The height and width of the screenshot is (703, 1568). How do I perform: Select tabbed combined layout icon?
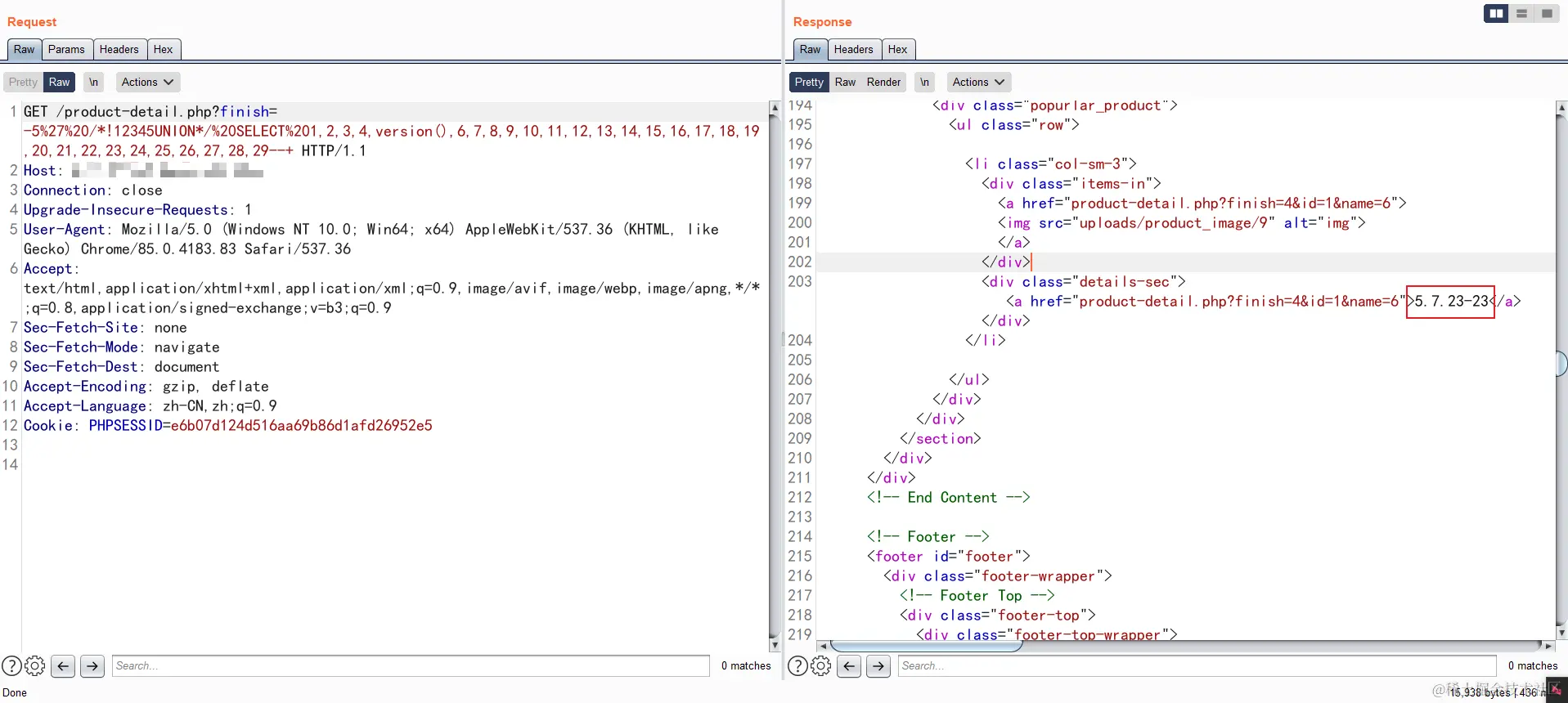(x=1547, y=13)
